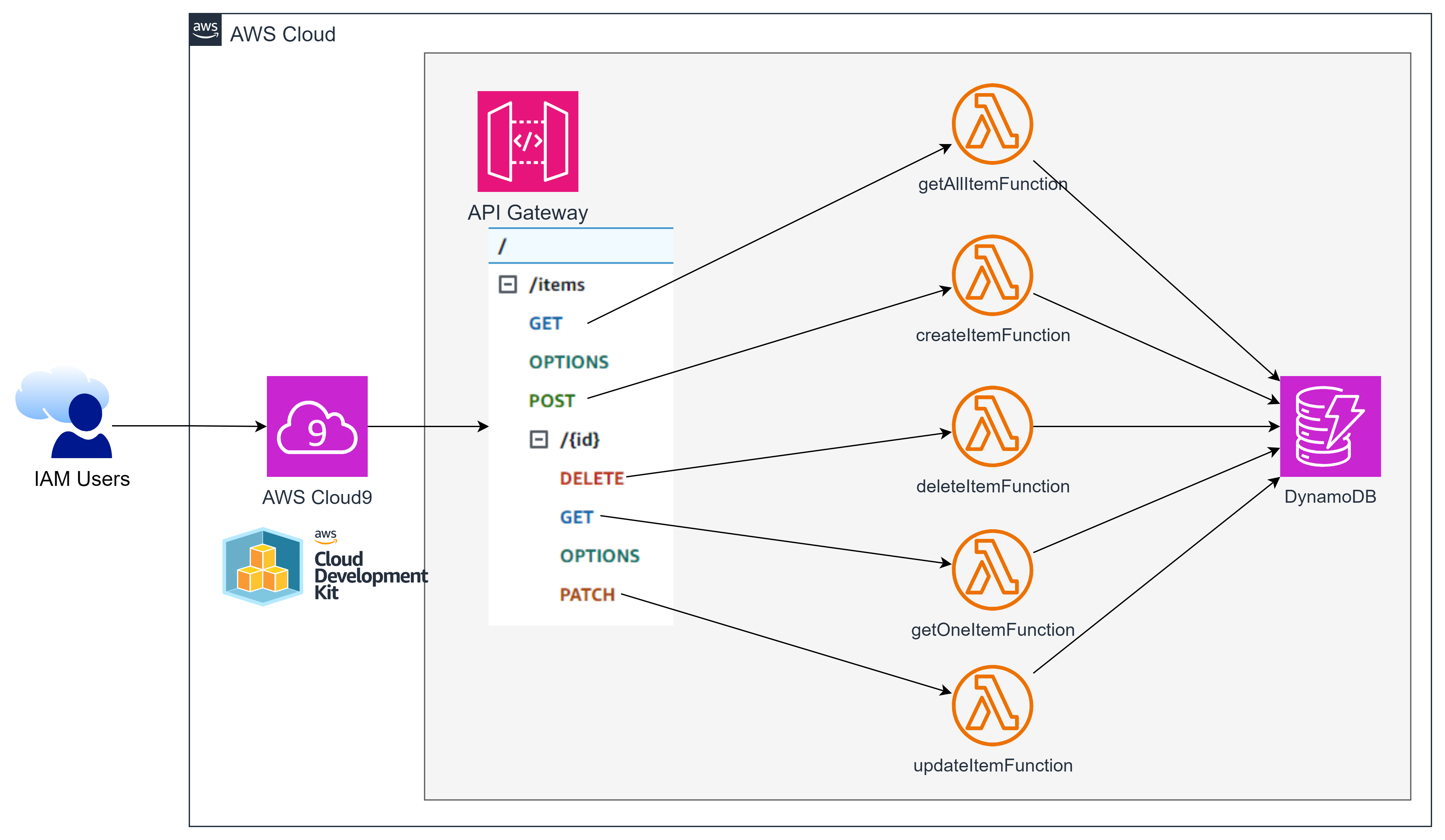Click the AWS Cloud group label

coord(283,34)
